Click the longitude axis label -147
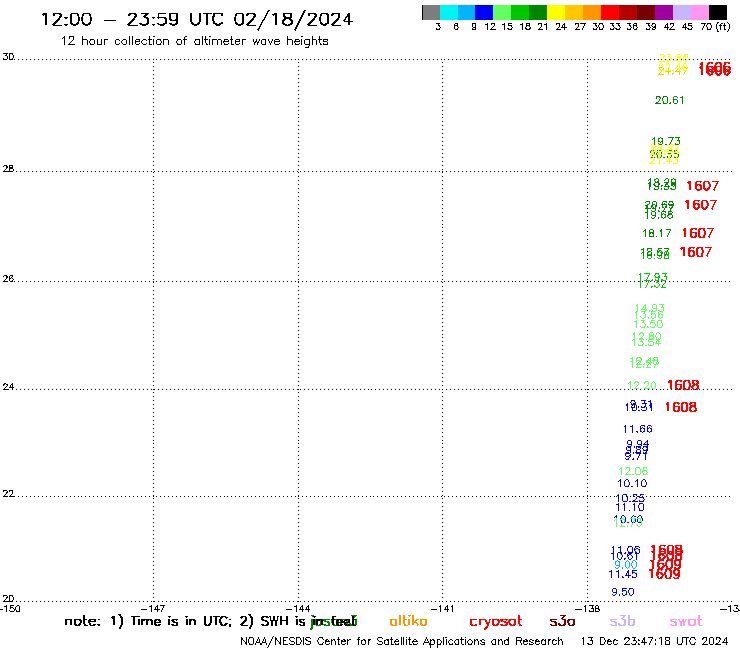The height and width of the screenshot is (650, 740). 153,609
